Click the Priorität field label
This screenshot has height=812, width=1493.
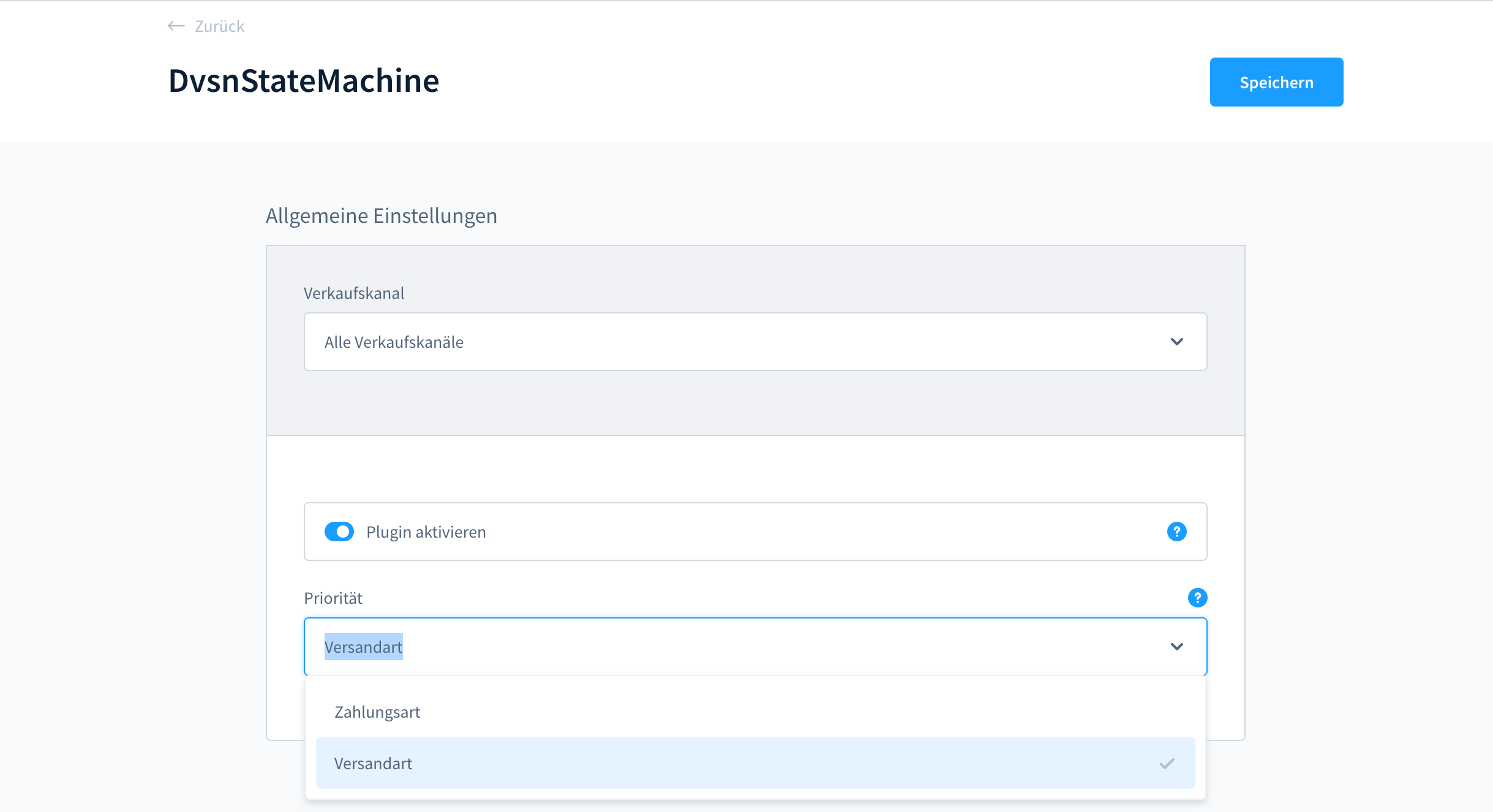[333, 598]
